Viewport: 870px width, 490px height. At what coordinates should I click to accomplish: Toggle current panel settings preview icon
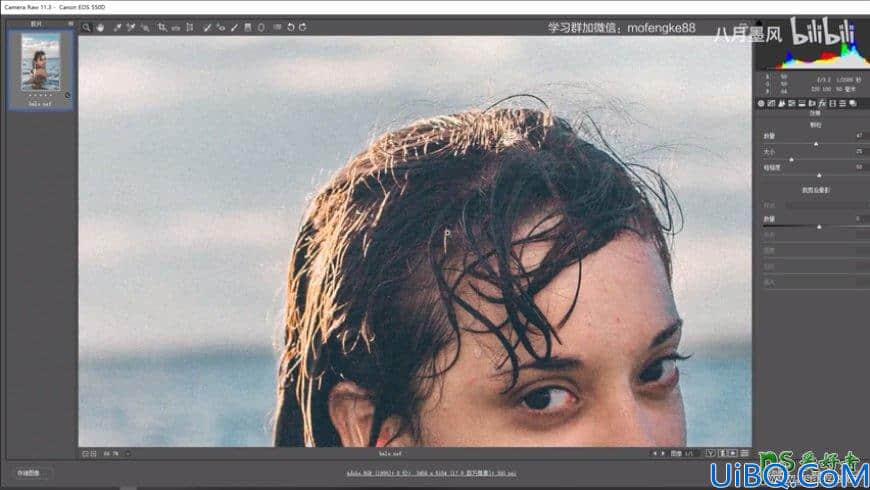(x=745, y=453)
